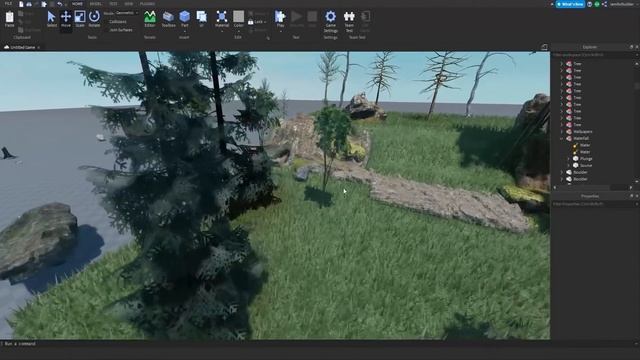640x360 pixels.
Task: Expand the Plunge tree node
Action: click(569, 158)
